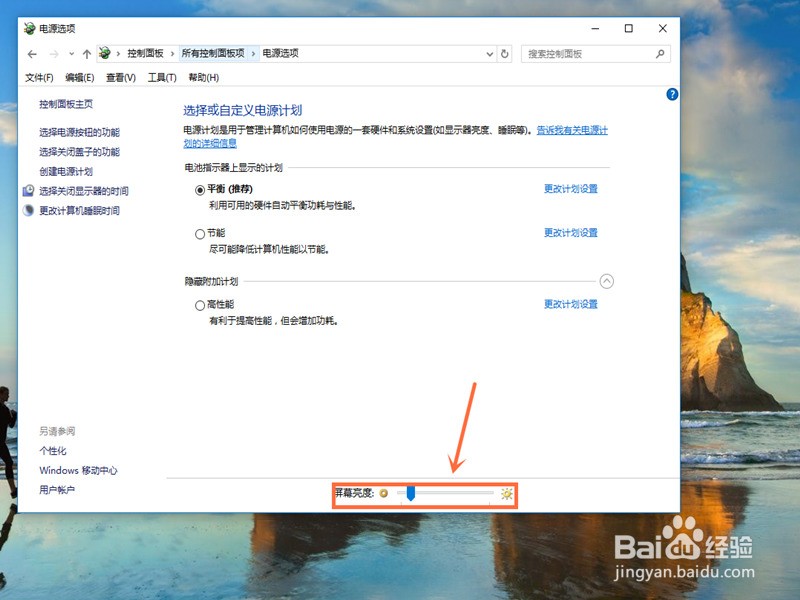The width and height of the screenshot is (800, 600).
Task: Select the 高性能 power plan
Action: coord(200,305)
